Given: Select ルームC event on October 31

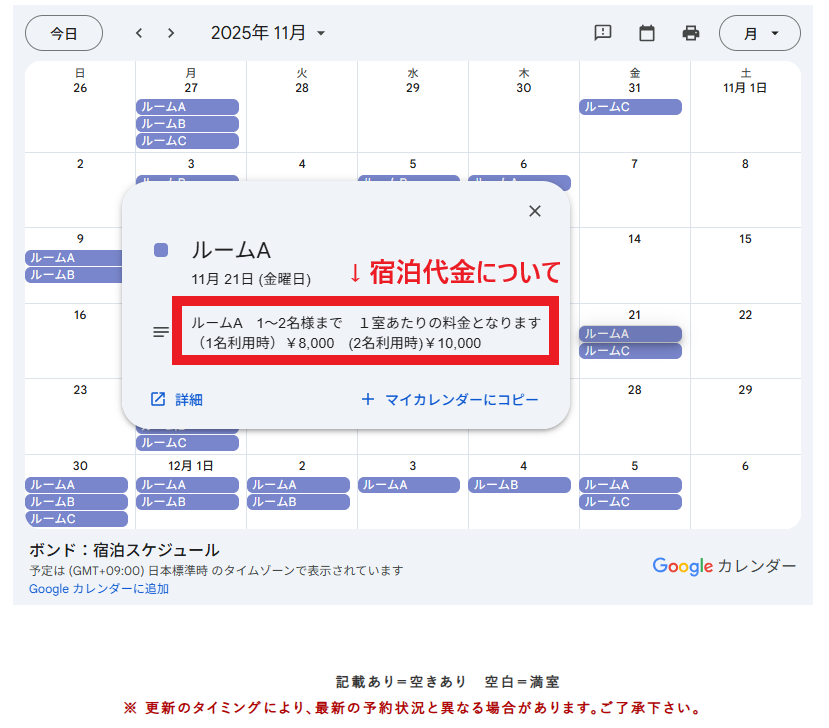Looking at the screenshot, I should [630, 107].
